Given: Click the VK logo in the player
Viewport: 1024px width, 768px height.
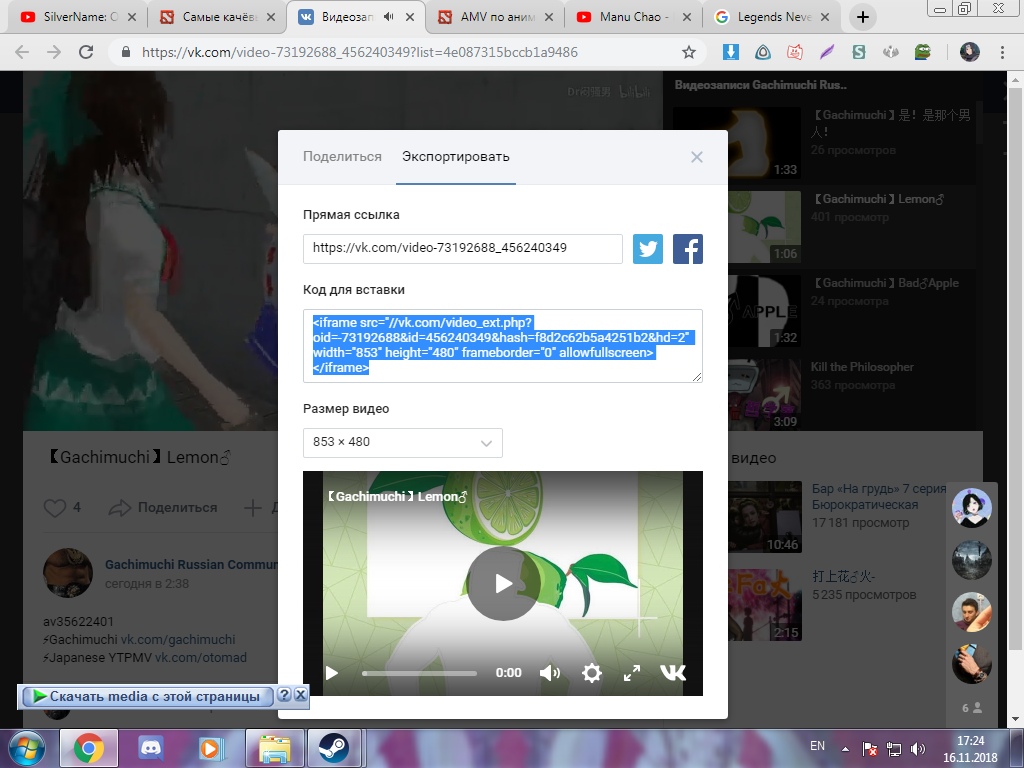Looking at the screenshot, I should pyautogui.click(x=673, y=673).
